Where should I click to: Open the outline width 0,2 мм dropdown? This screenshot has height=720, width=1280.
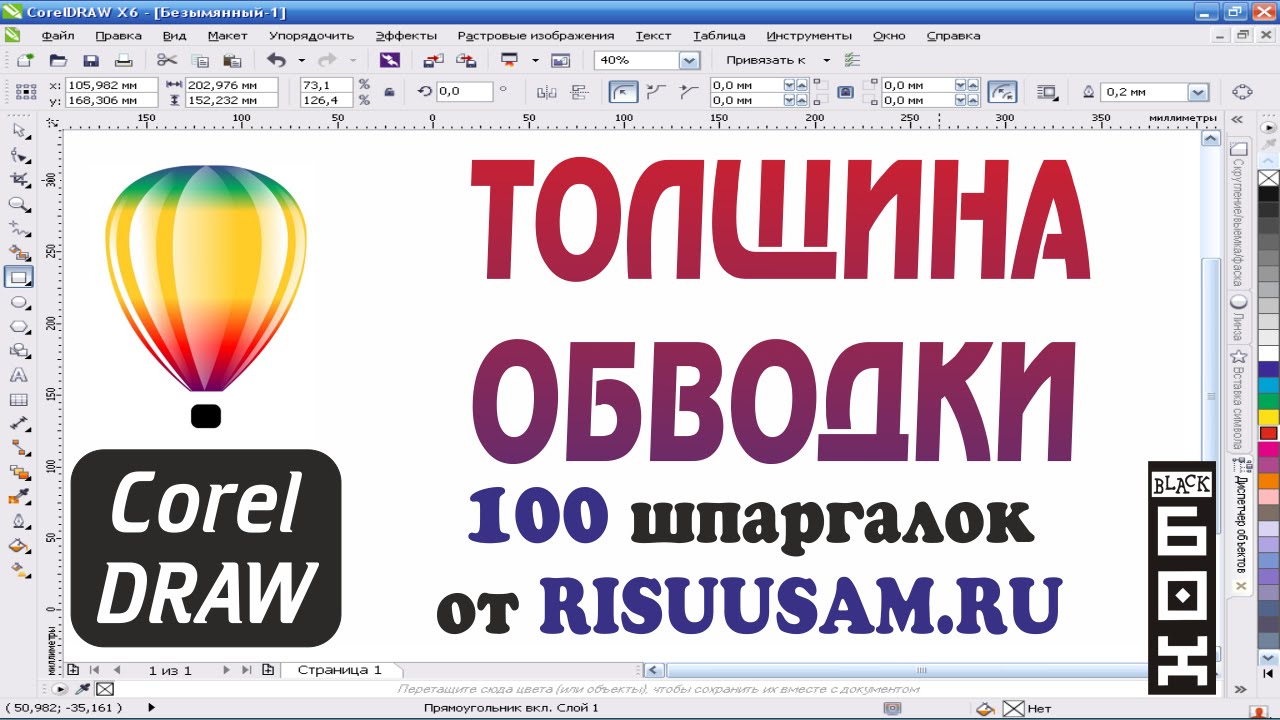1198,92
